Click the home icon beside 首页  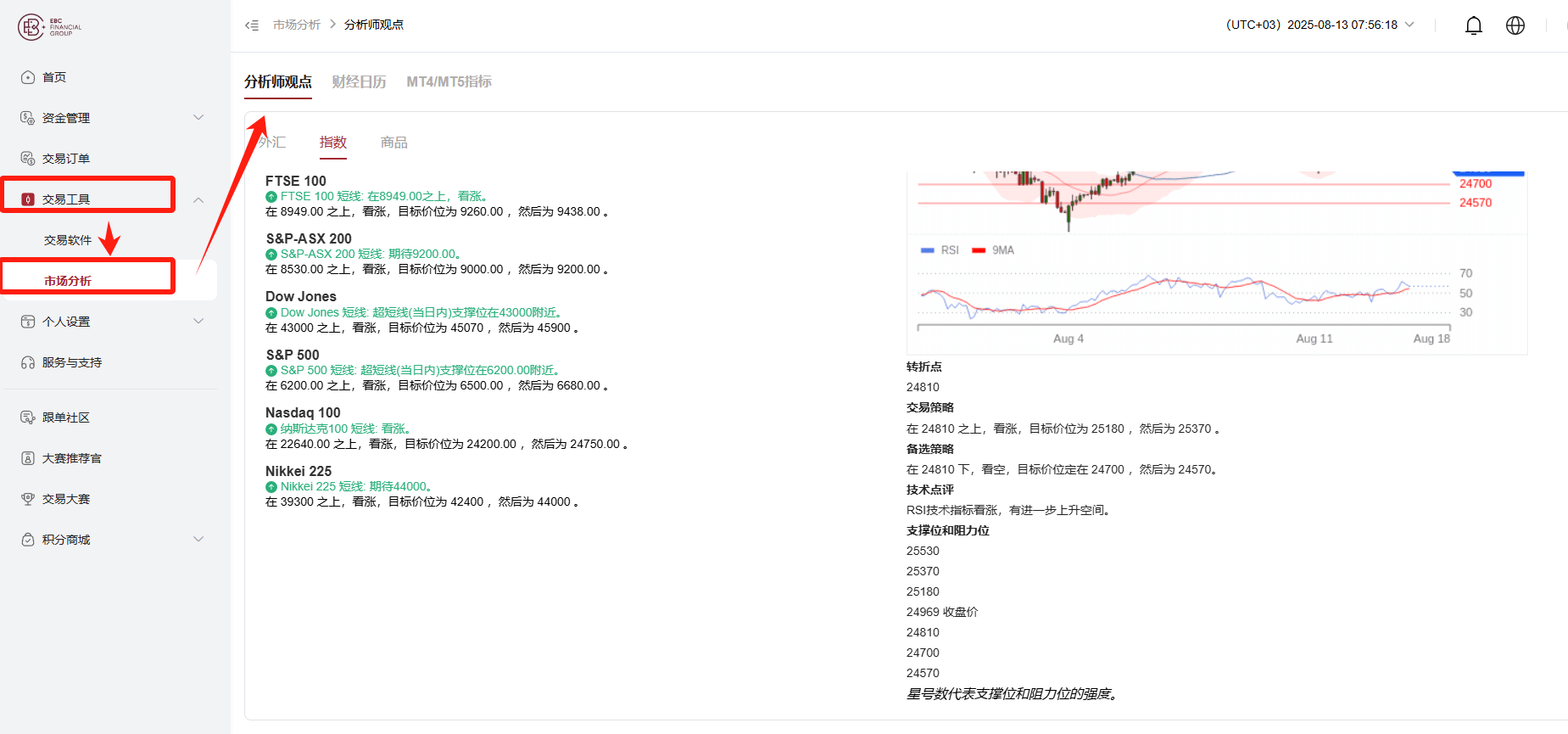pos(28,77)
